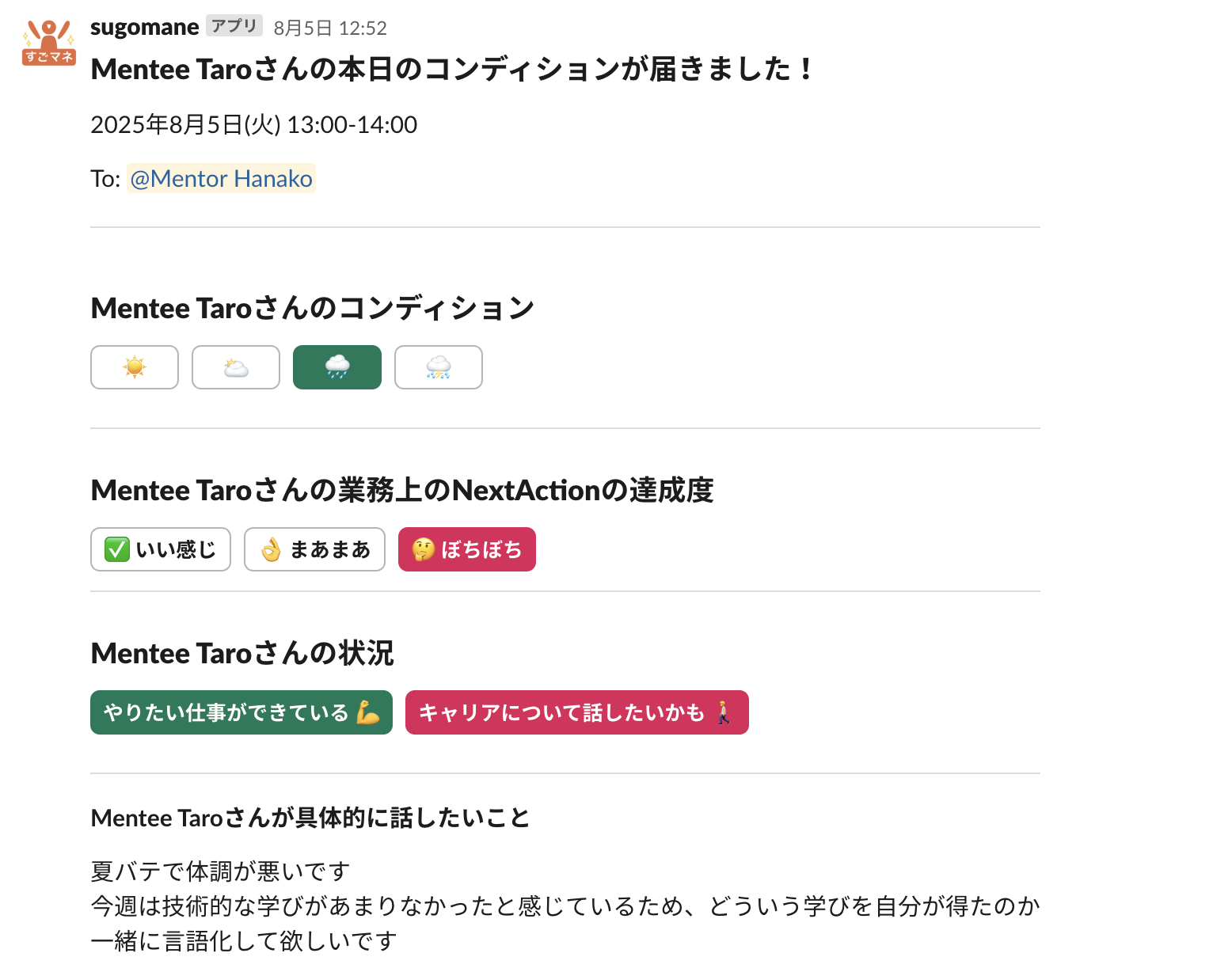Click the sugomane sender name

144,26
